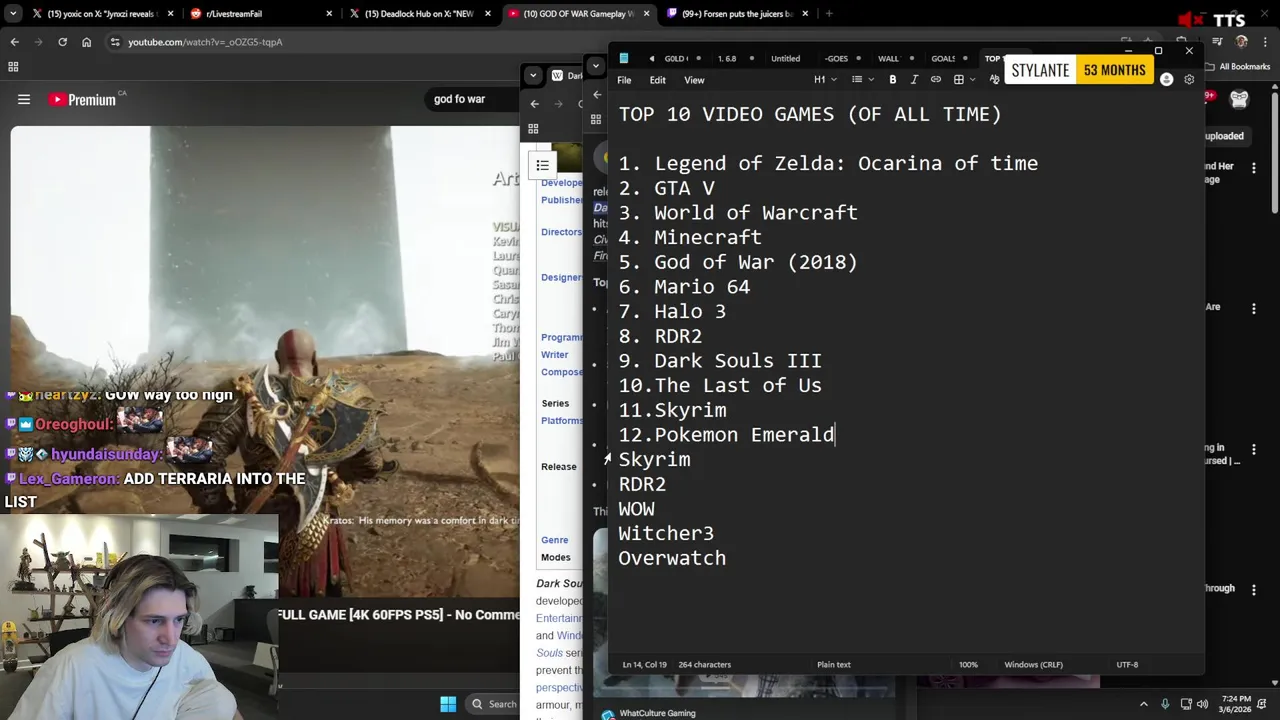Click the UTF-8 encoding indicator

(x=1127, y=664)
